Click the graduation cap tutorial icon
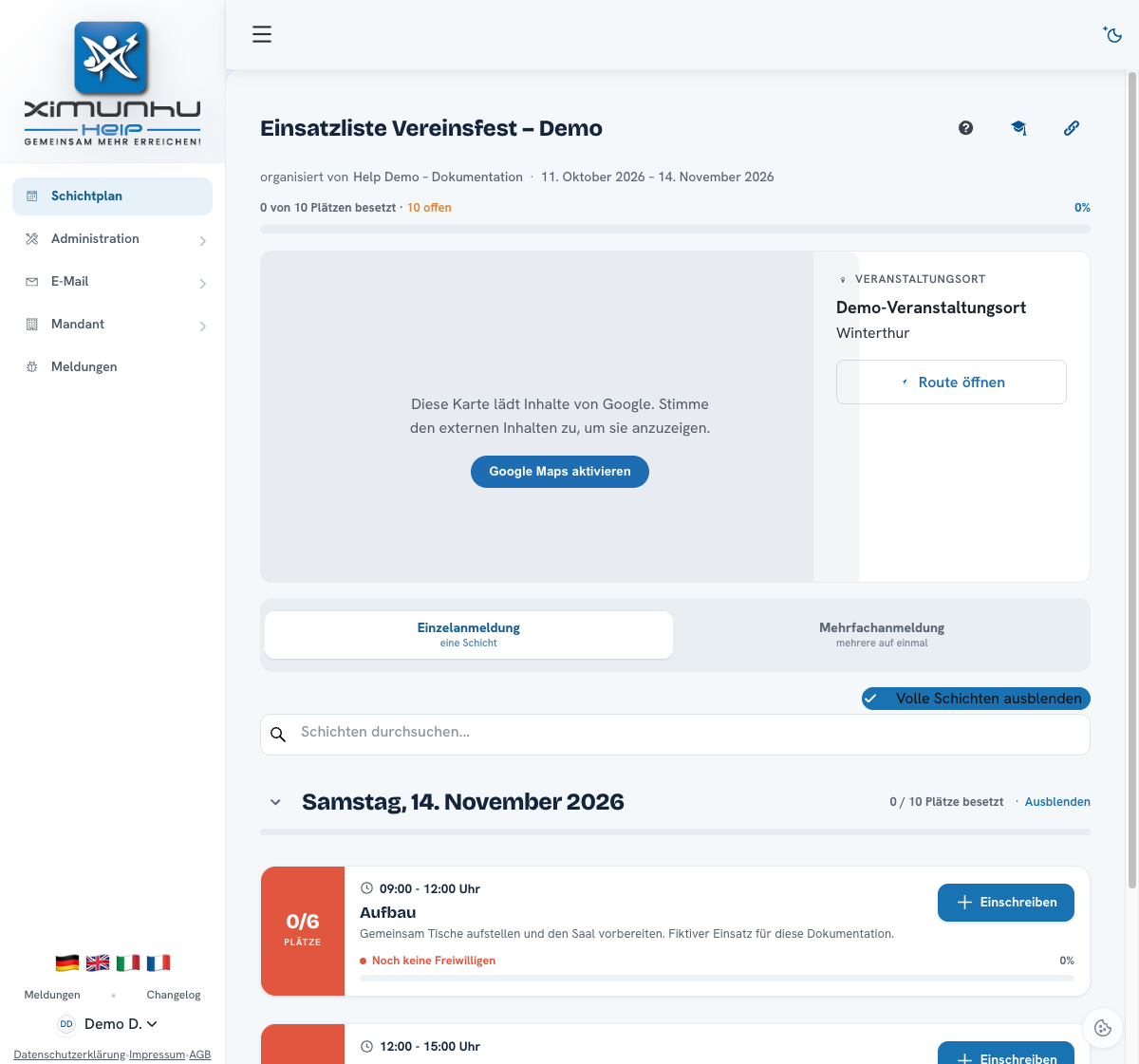Image resolution: width=1139 pixels, height=1064 pixels. tap(1018, 128)
